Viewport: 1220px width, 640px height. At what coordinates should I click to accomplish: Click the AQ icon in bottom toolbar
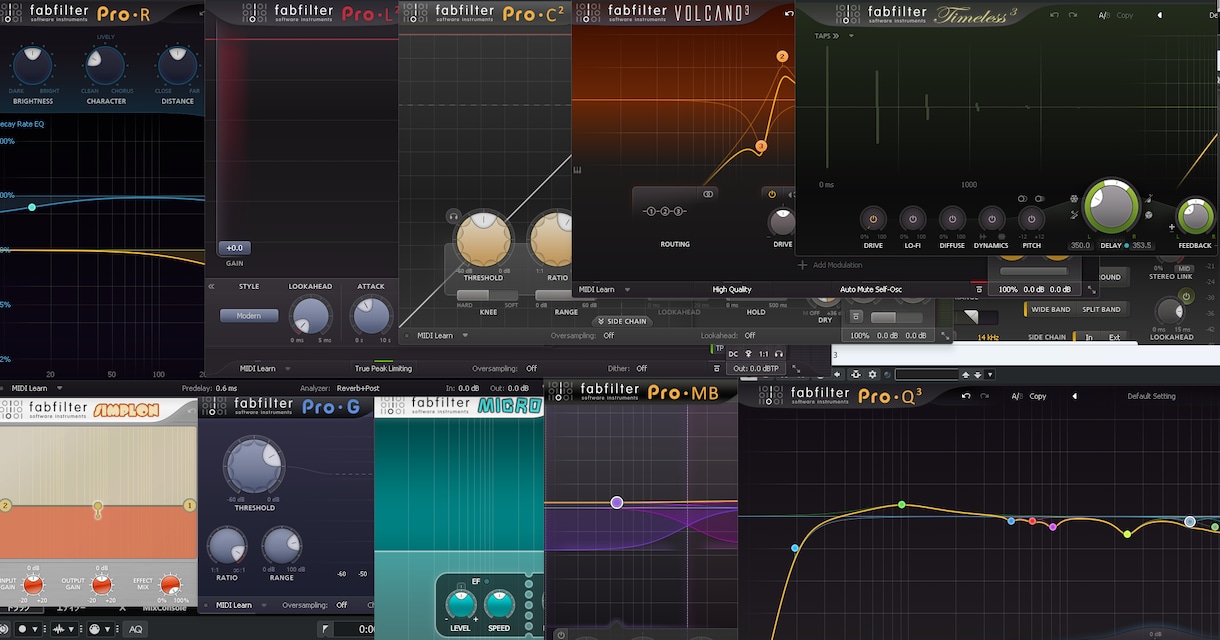pos(135,629)
